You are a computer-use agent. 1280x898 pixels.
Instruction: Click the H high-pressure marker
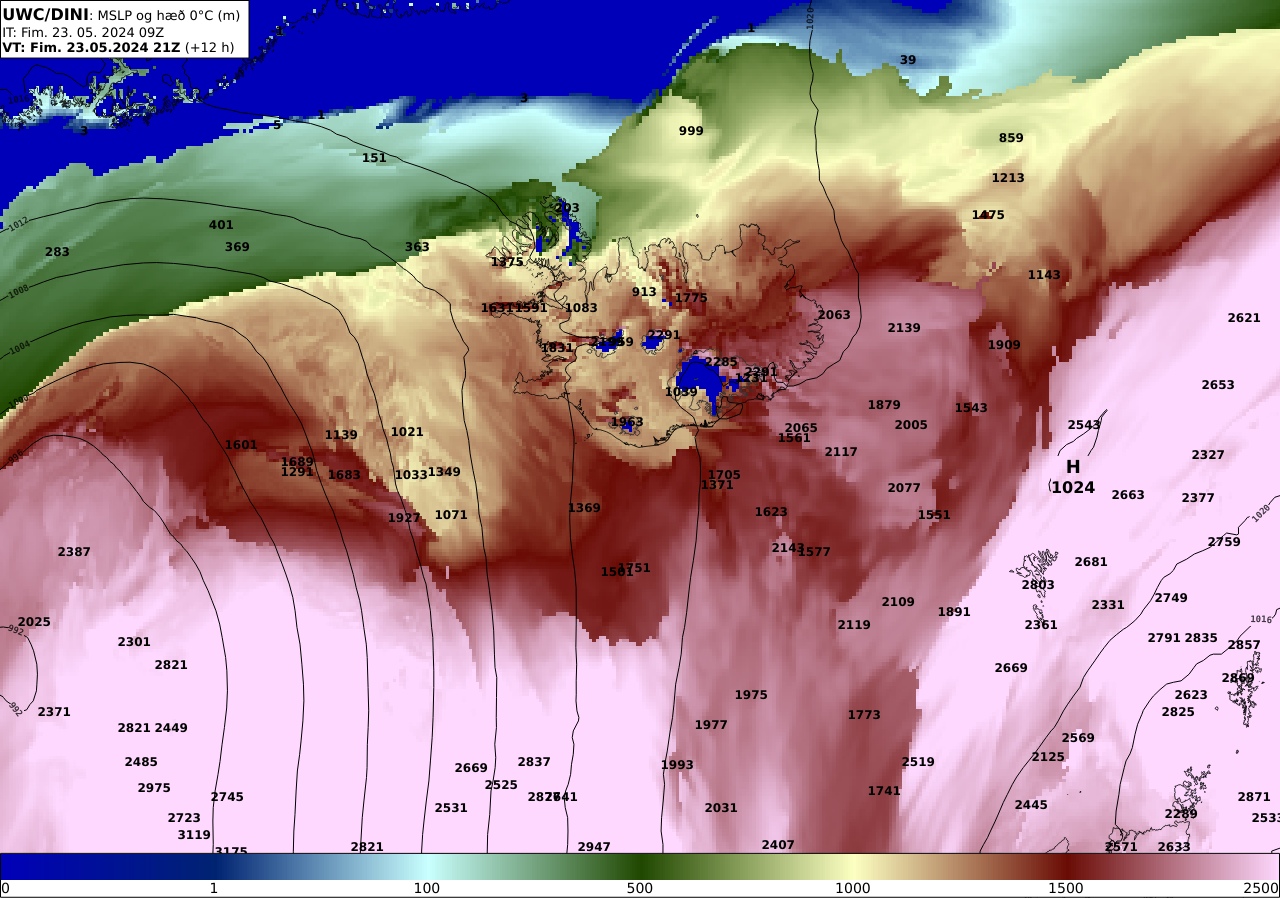coord(1073,467)
